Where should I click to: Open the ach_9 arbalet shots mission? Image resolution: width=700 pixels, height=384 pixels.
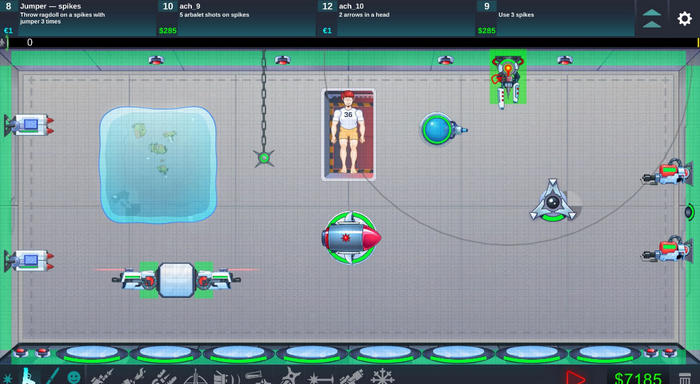pyautogui.click(x=237, y=18)
